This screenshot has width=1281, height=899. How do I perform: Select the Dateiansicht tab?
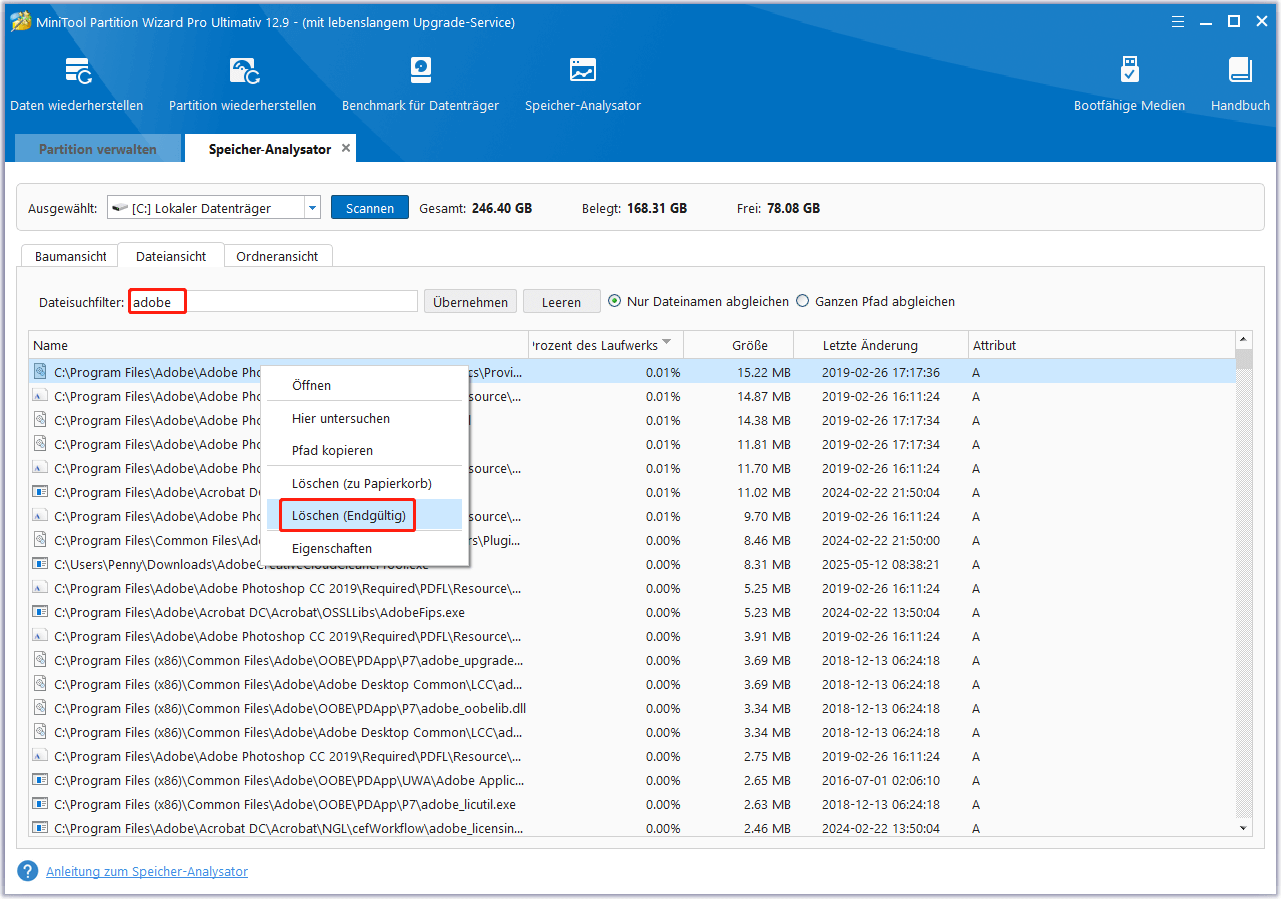tap(171, 256)
